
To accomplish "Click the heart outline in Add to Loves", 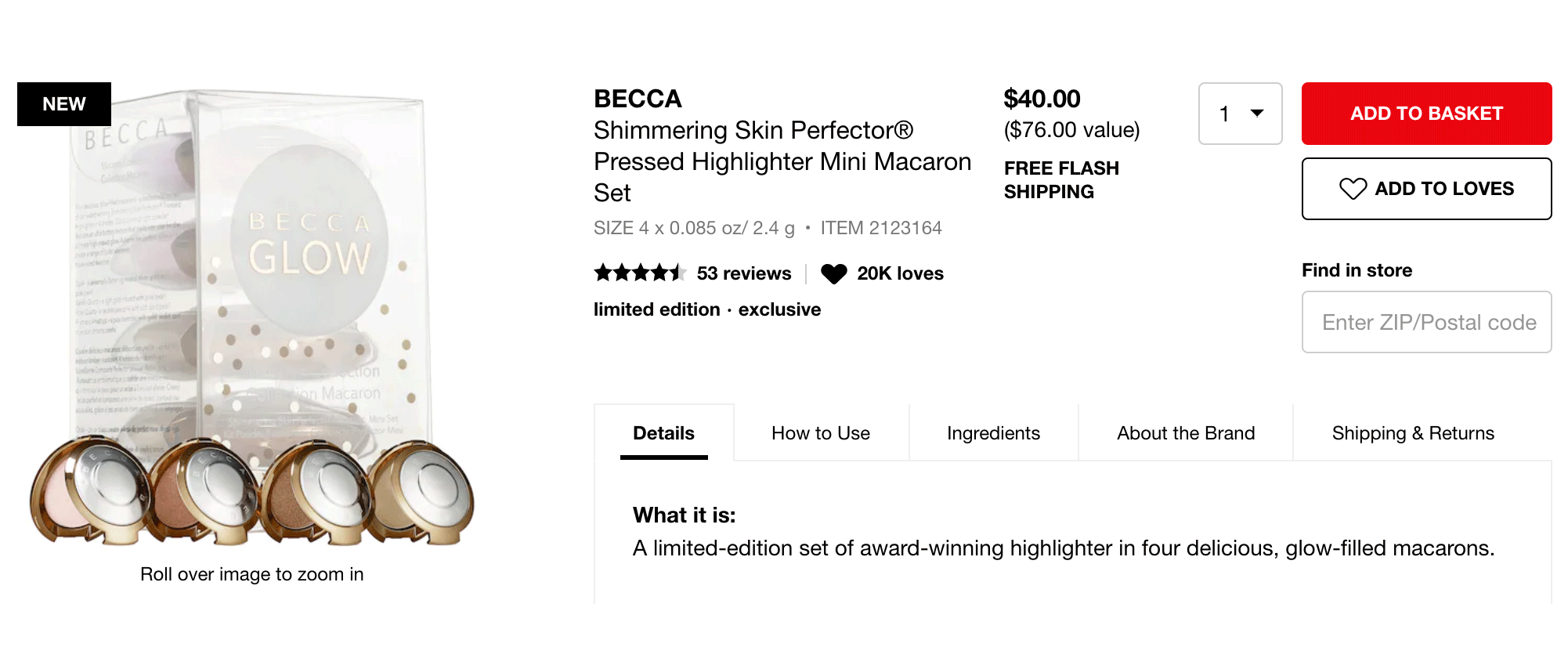I will tap(1353, 189).
